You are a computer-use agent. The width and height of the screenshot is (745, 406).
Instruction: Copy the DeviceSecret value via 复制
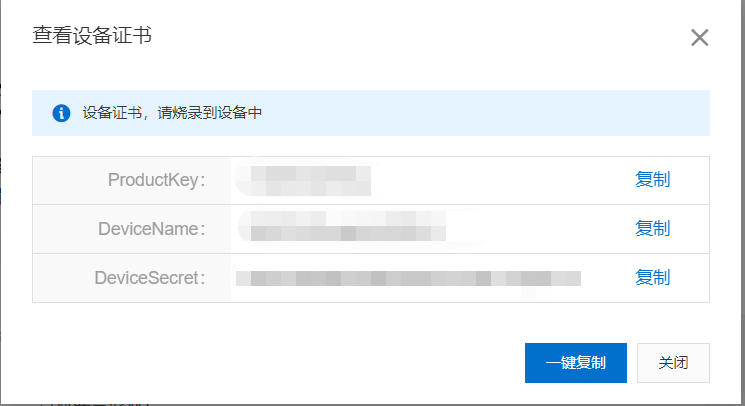[652, 277]
